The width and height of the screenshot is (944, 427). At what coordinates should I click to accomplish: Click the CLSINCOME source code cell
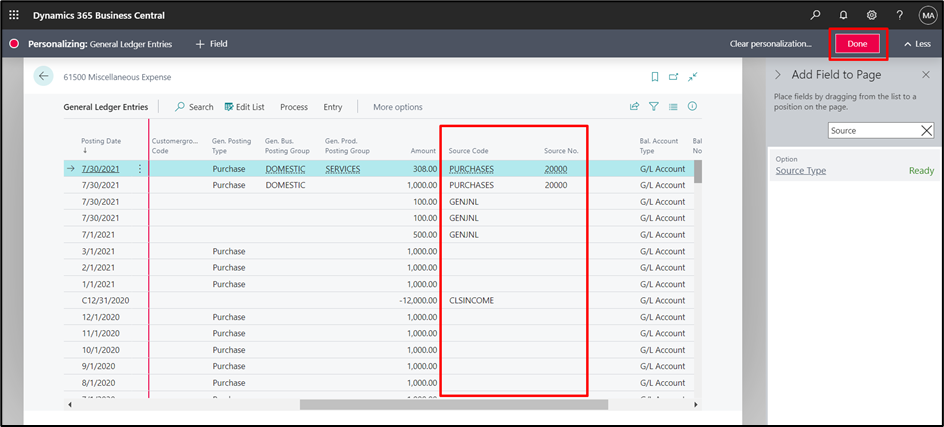pos(471,301)
